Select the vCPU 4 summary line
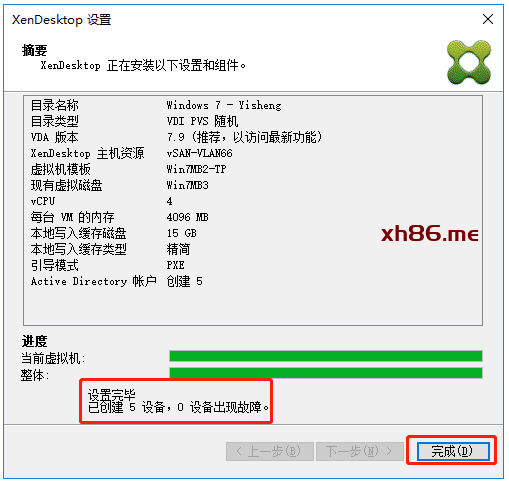 tap(102, 201)
